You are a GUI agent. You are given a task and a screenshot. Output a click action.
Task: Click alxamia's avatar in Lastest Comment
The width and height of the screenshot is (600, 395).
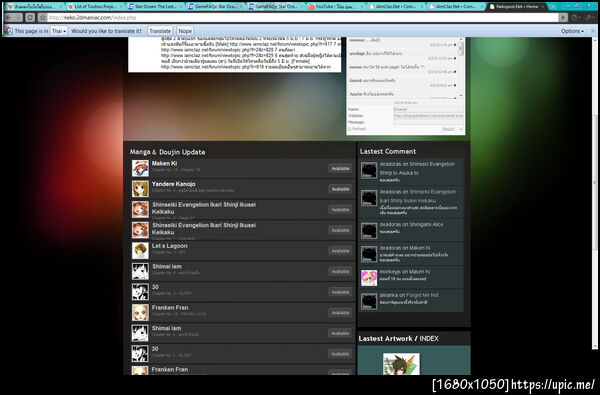(x=369, y=301)
